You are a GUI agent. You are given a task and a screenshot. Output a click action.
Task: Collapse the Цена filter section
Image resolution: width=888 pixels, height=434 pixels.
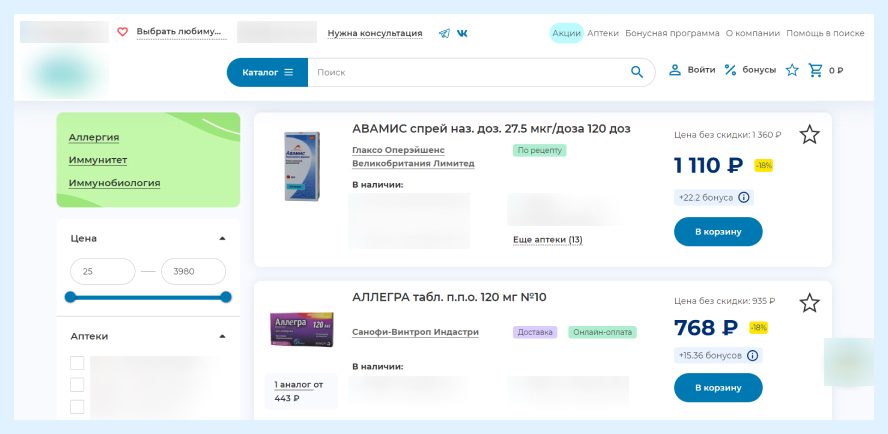point(222,238)
